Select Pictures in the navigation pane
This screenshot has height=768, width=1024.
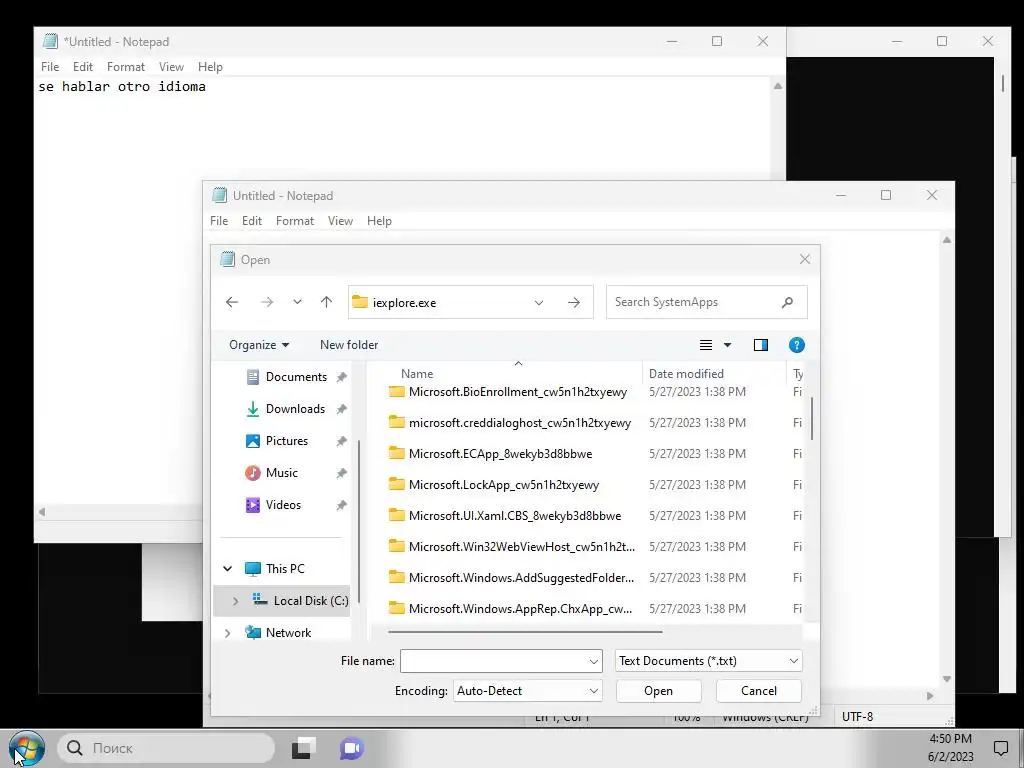tap(287, 441)
